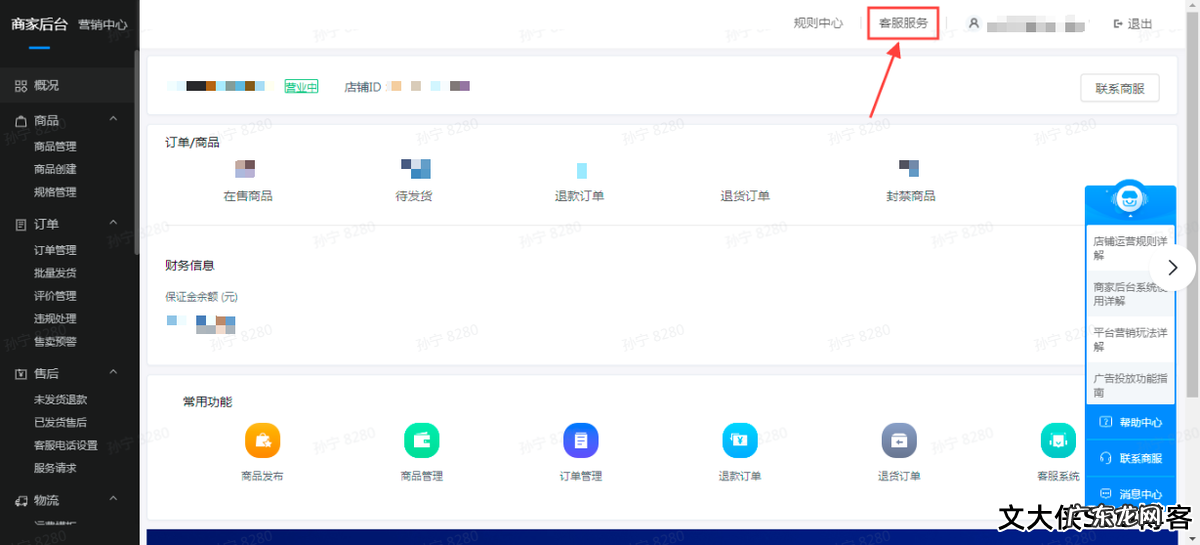This screenshot has height=545, width=1200.
Task: Click the 保证金余额 (元) label
Action: point(201,297)
